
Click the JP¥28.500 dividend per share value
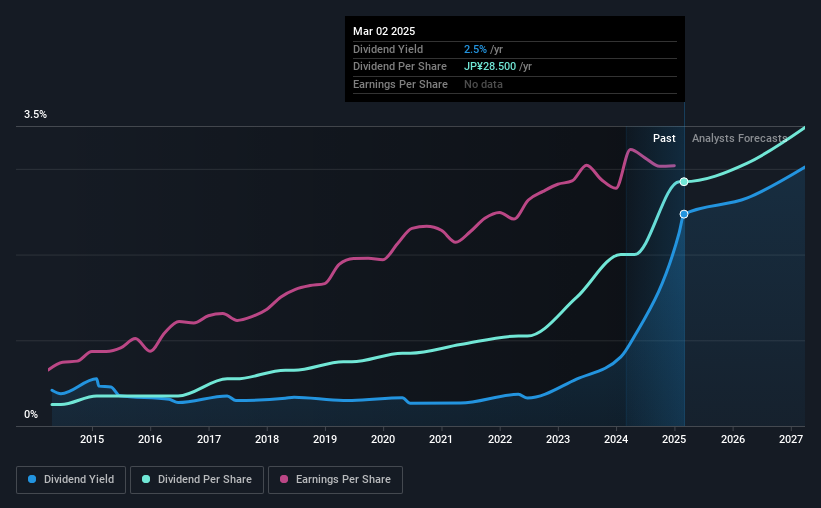click(490, 67)
